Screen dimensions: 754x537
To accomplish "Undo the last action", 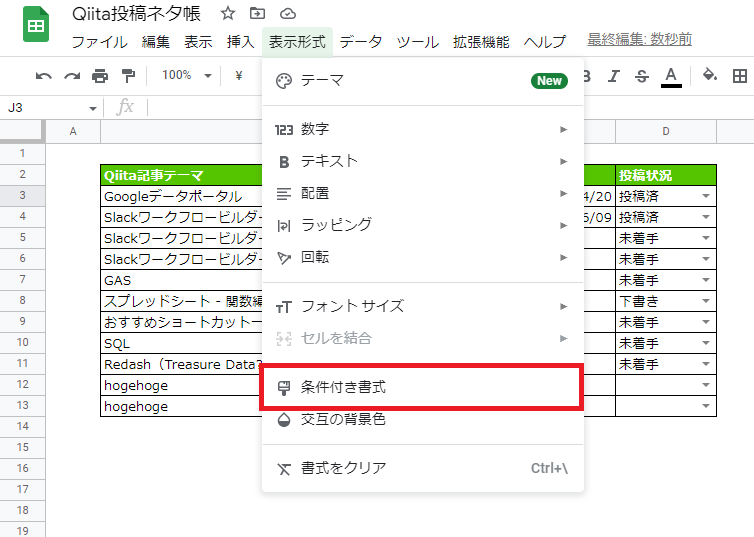I will [44, 76].
